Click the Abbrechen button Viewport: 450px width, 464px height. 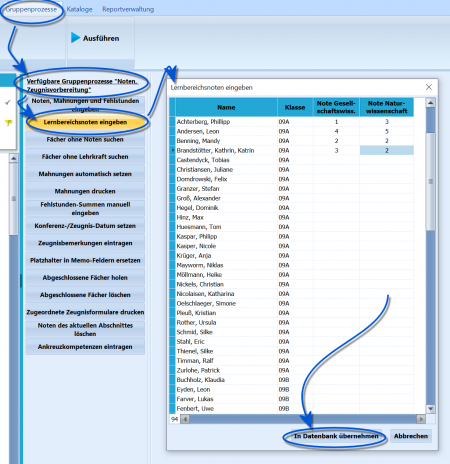[x=411, y=436]
